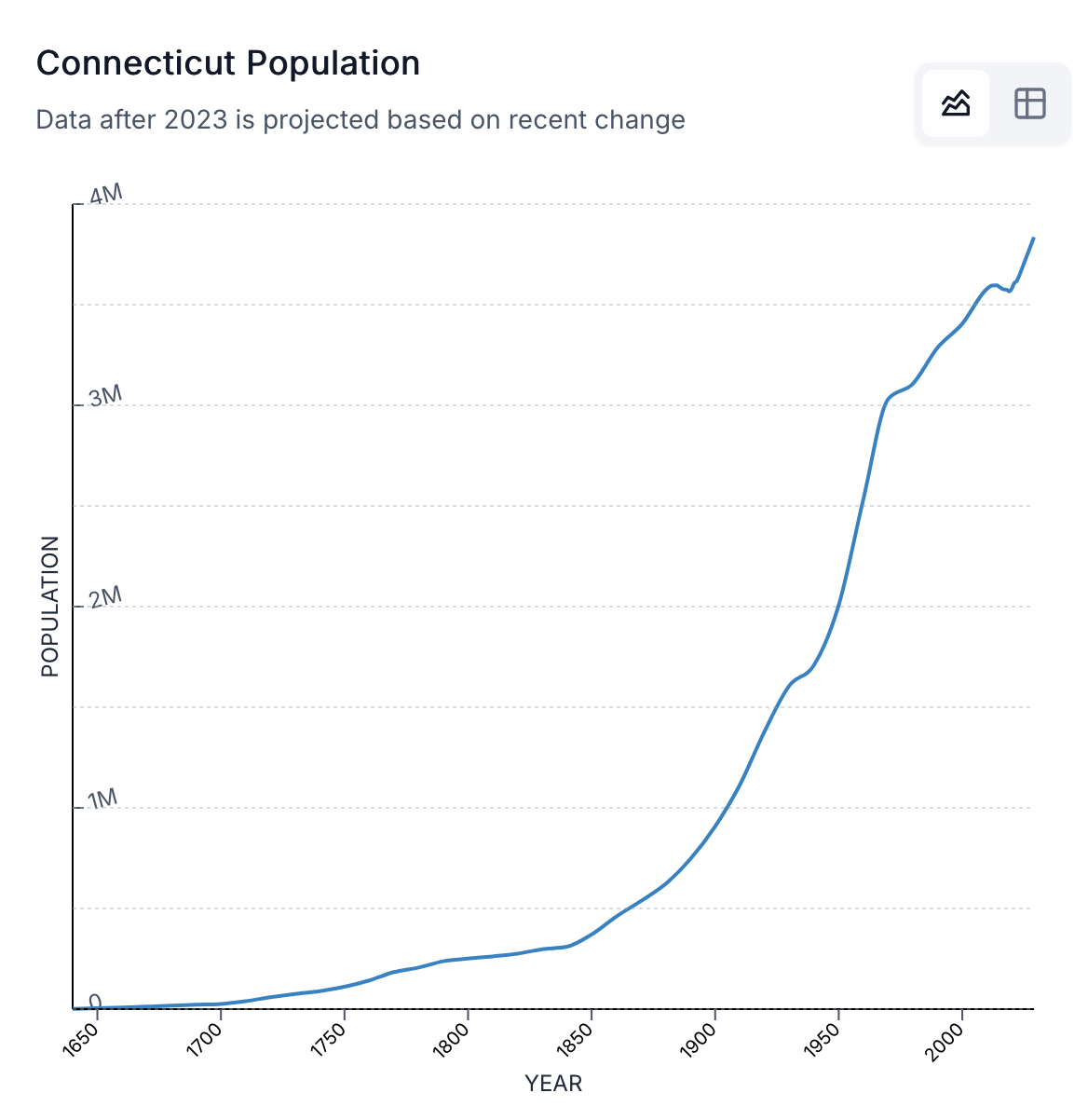This screenshot has height=1120, width=1088.
Task: Click the projected data subtitle text
Action: point(360,120)
